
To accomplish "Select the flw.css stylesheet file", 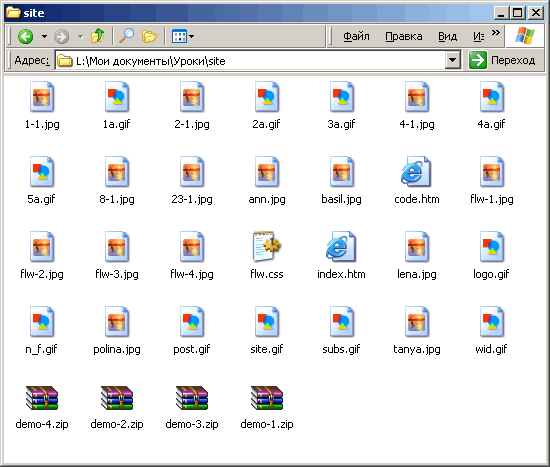I will [x=267, y=255].
